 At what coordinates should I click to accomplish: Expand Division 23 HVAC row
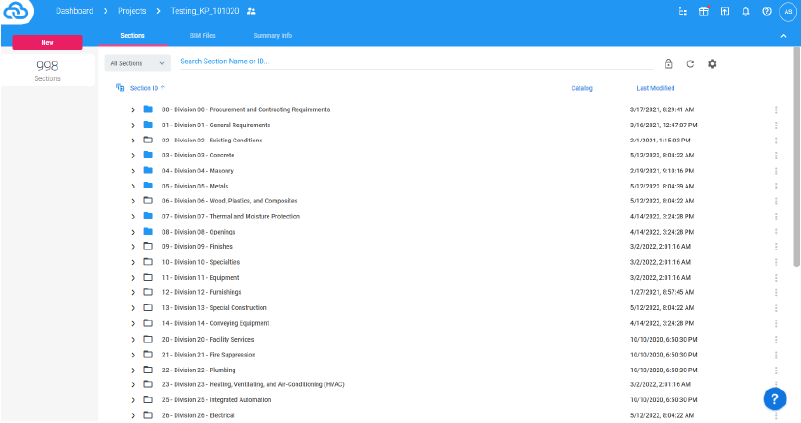point(133,385)
